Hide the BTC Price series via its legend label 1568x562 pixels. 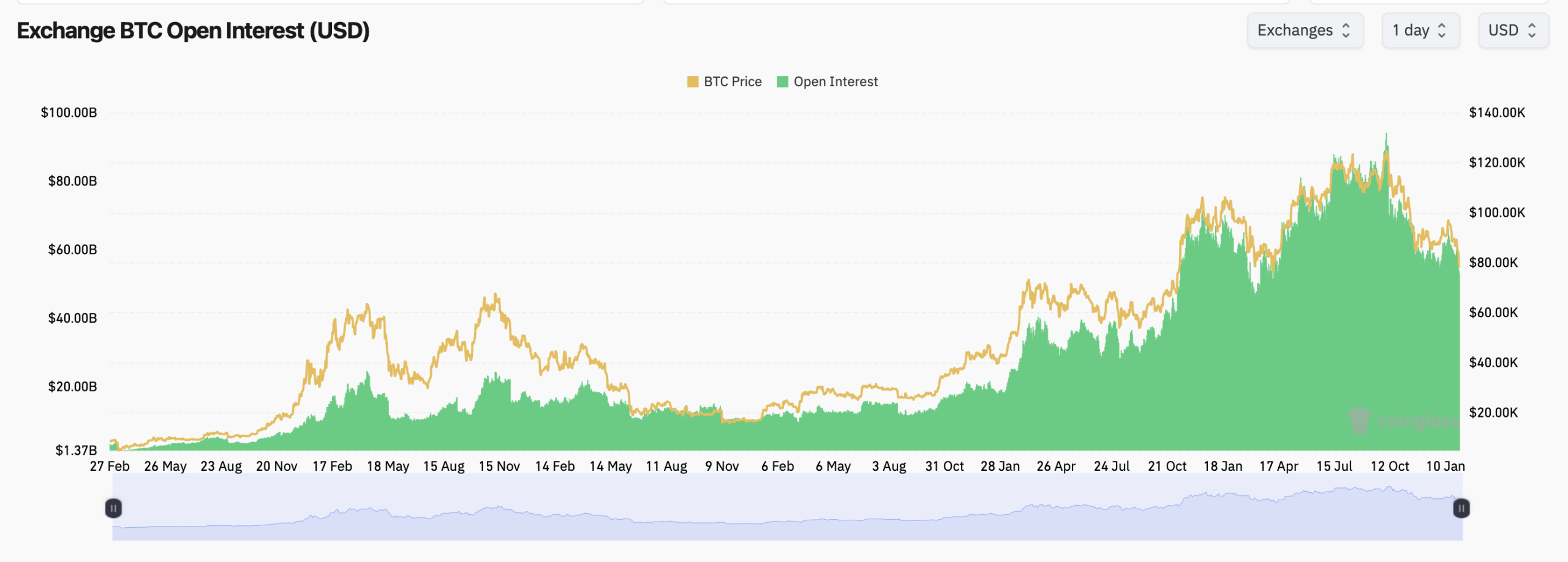tap(733, 81)
